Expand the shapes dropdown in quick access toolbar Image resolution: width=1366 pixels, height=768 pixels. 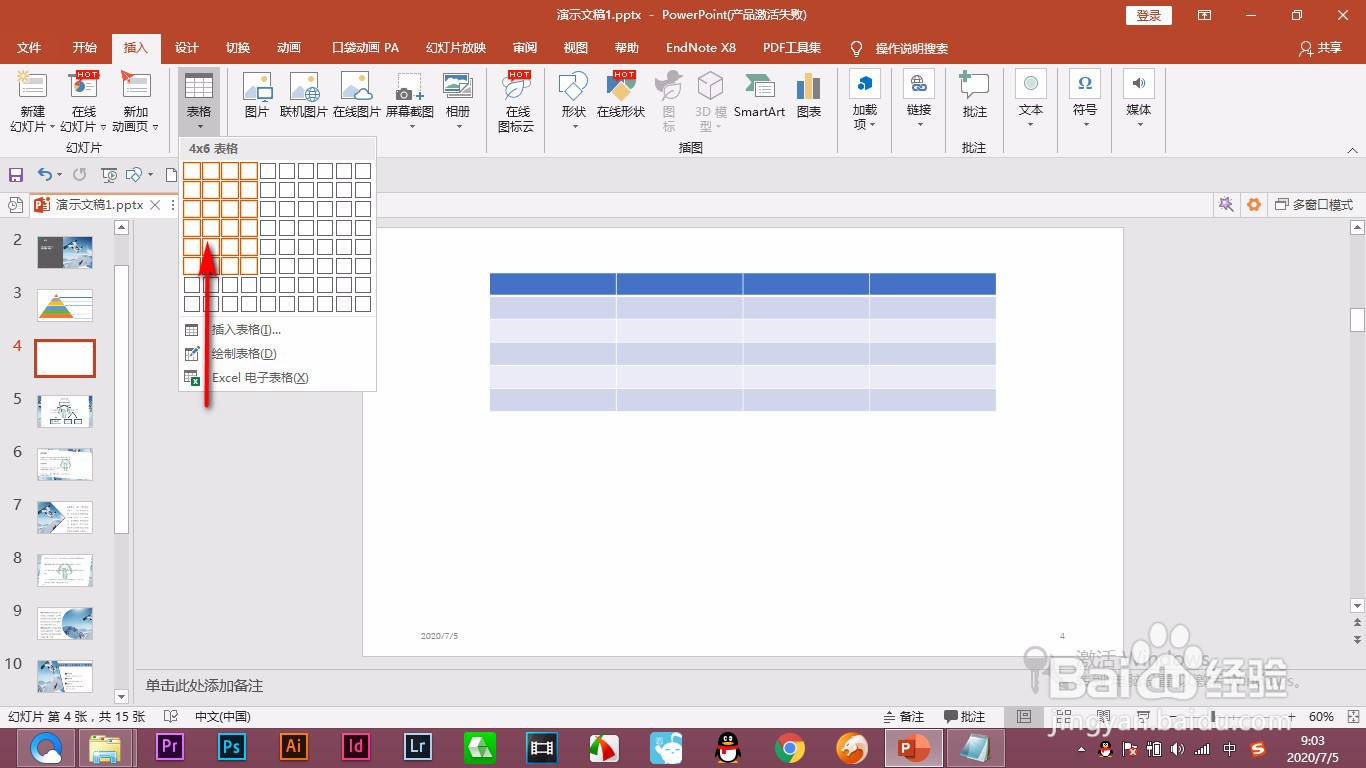tap(151, 175)
